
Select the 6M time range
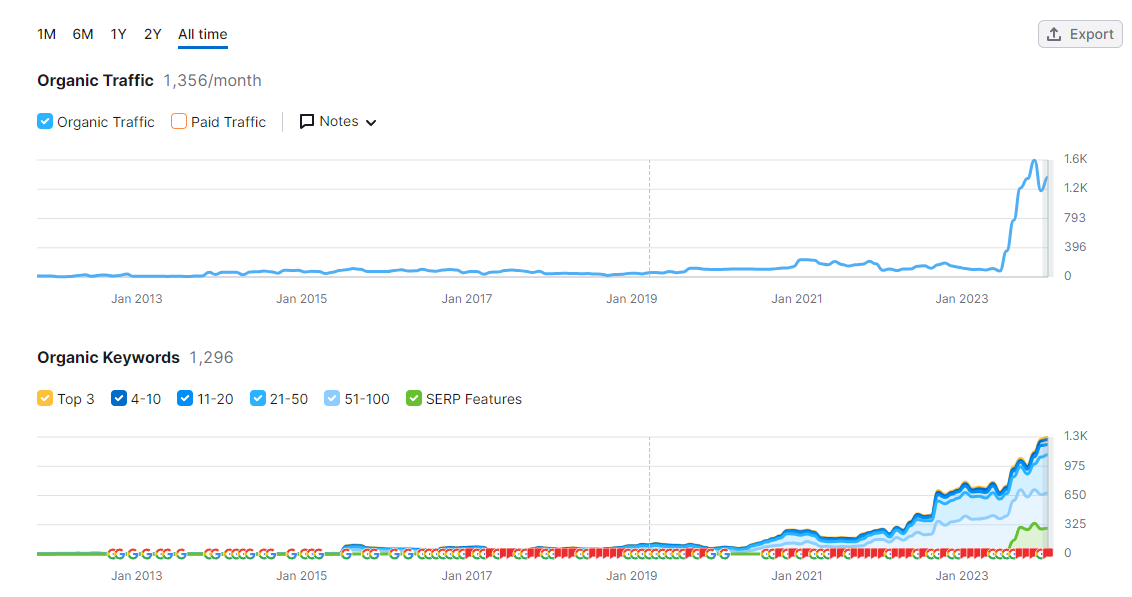[x=82, y=33]
